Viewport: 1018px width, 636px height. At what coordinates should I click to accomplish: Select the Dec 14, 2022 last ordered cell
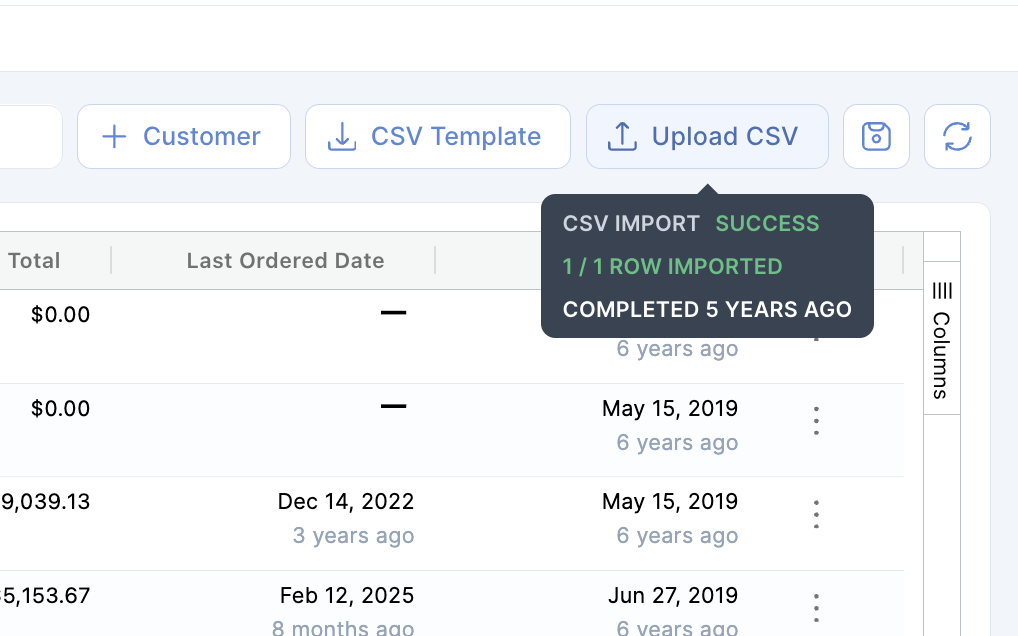tap(346, 502)
